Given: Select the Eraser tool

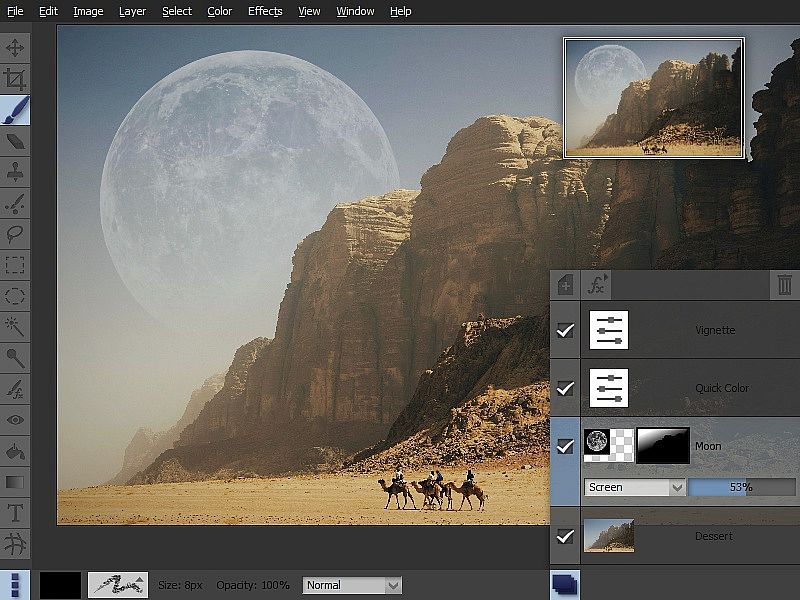Looking at the screenshot, I should 15,141.
